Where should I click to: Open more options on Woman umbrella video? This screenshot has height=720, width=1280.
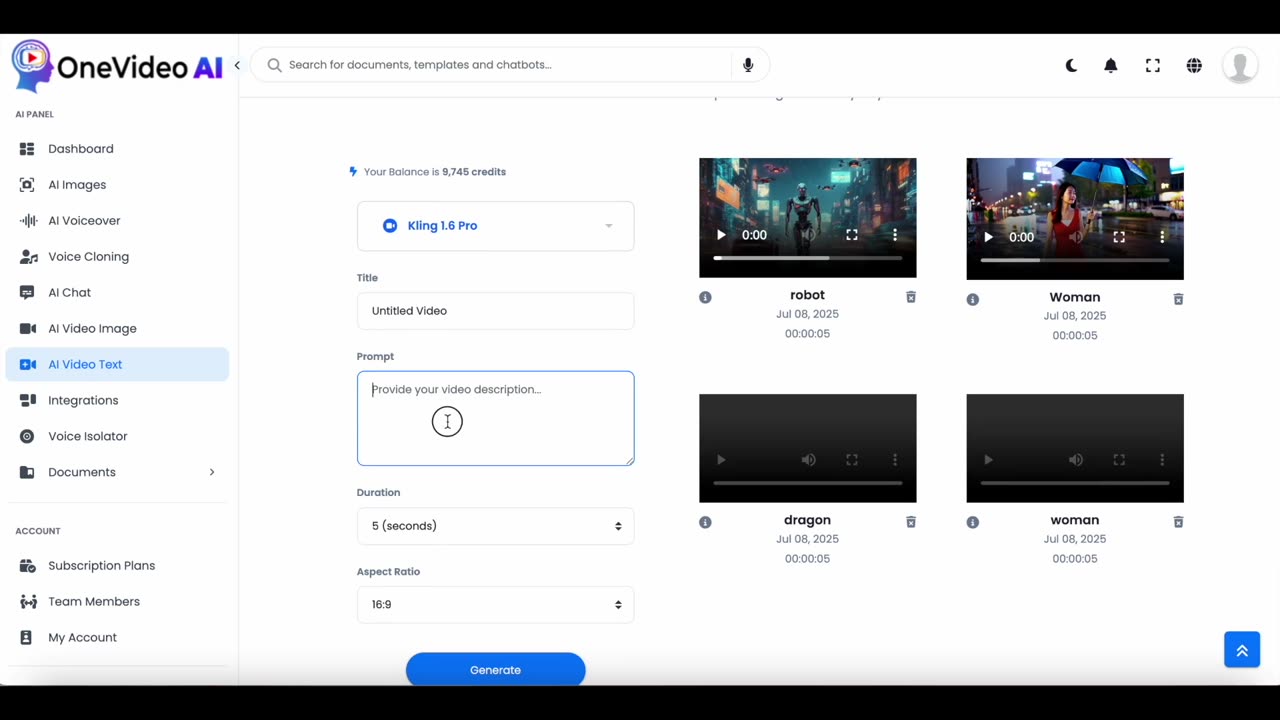click(1162, 237)
